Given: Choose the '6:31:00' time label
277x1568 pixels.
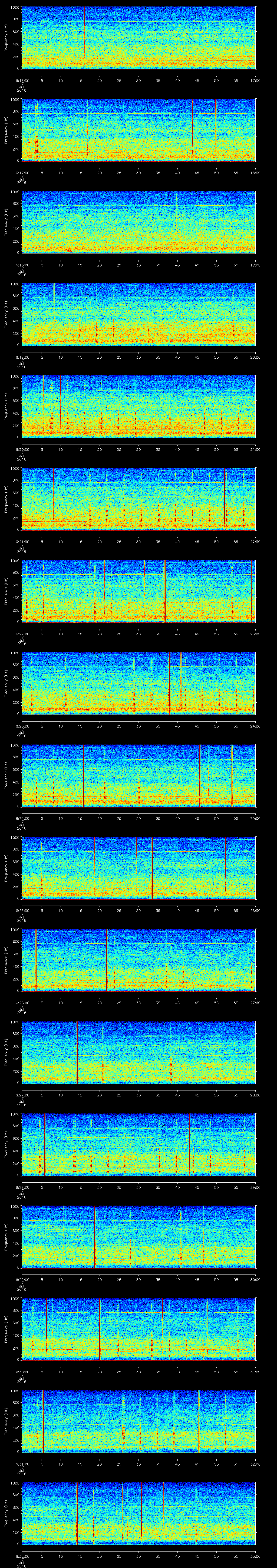Looking at the screenshot, I should pos(22,1463).
